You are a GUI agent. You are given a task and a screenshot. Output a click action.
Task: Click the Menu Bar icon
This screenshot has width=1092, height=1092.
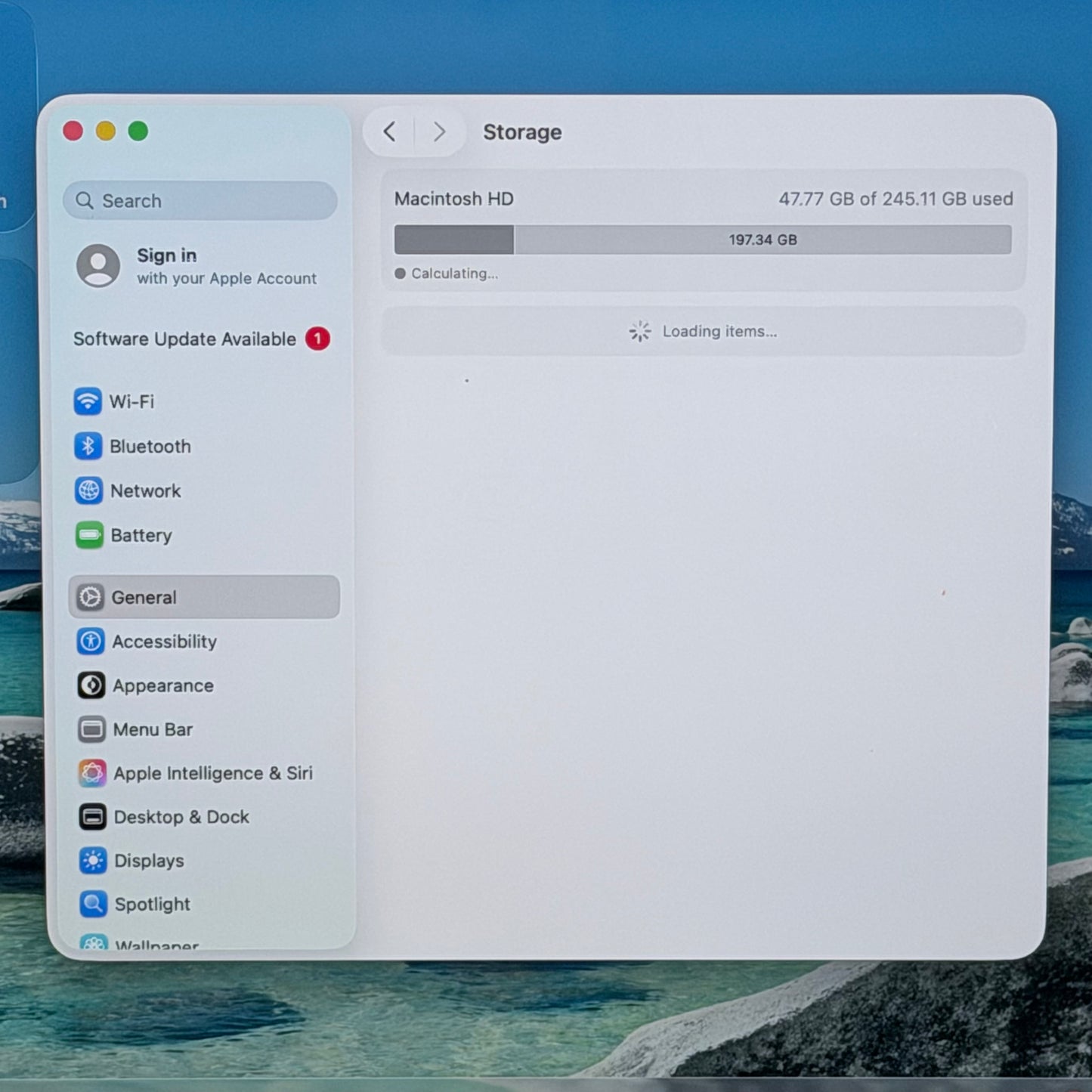click(92, 729)
